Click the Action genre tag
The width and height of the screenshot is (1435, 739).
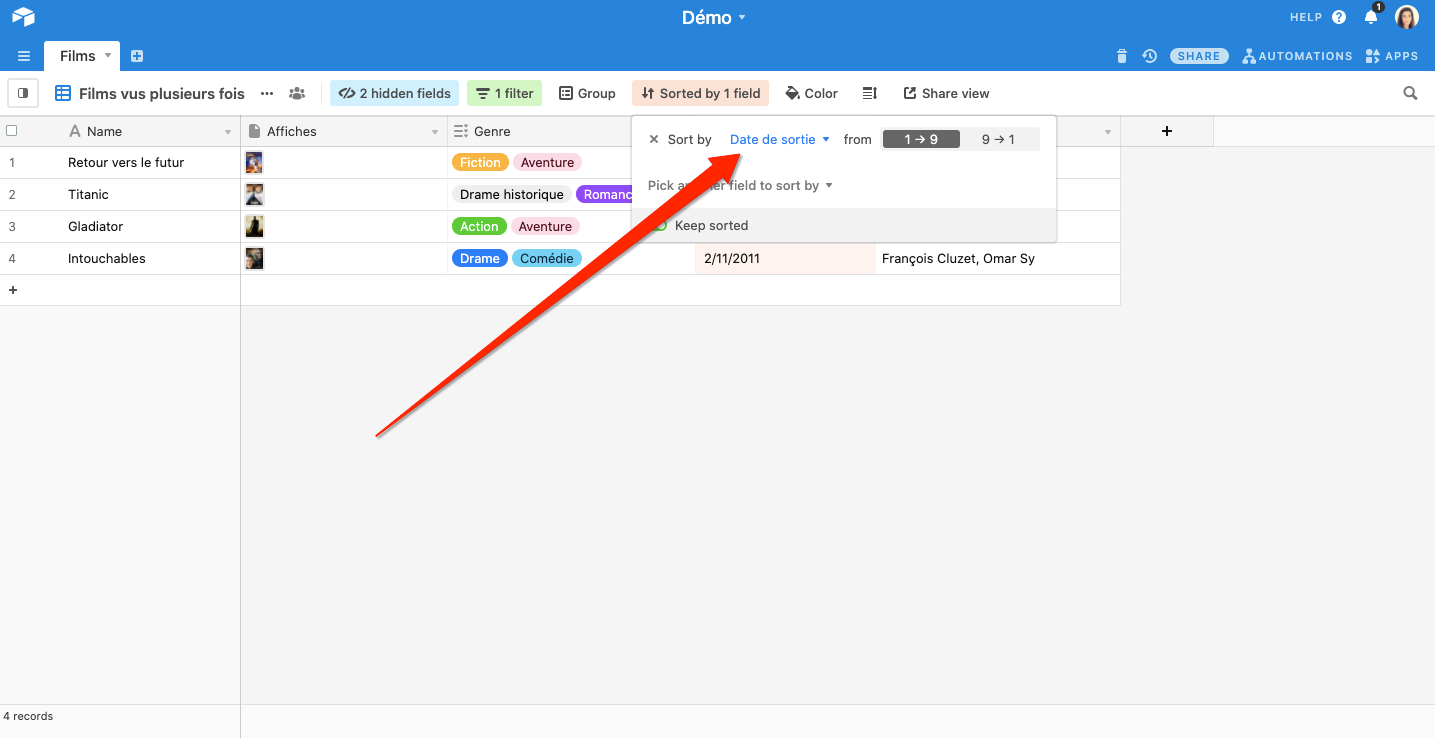[479, 226]
